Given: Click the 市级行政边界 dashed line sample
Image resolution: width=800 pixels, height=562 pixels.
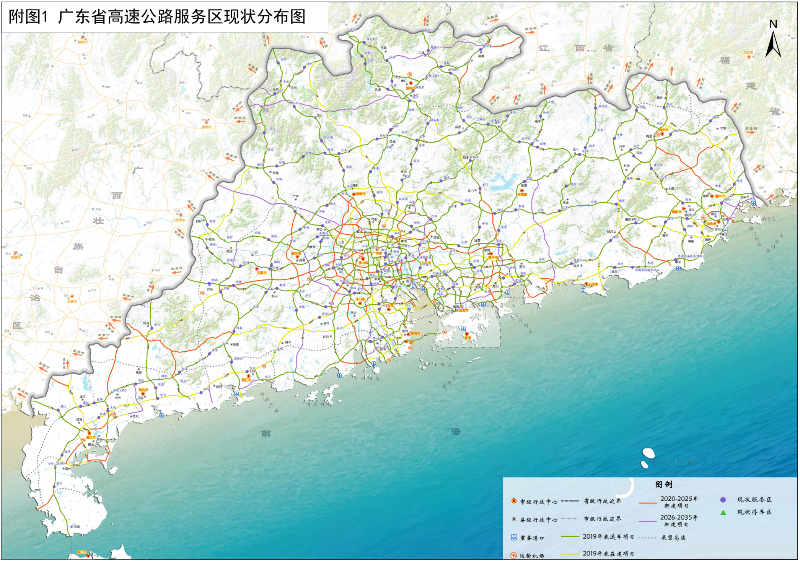Looking at the screenshot, I should [570, 519].
